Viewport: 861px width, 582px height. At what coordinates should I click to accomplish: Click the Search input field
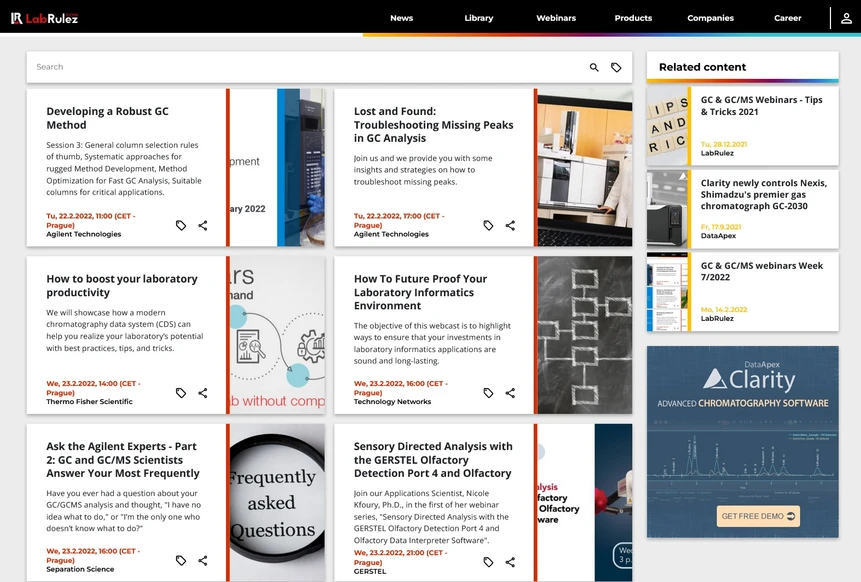click(x=308, y=67)
